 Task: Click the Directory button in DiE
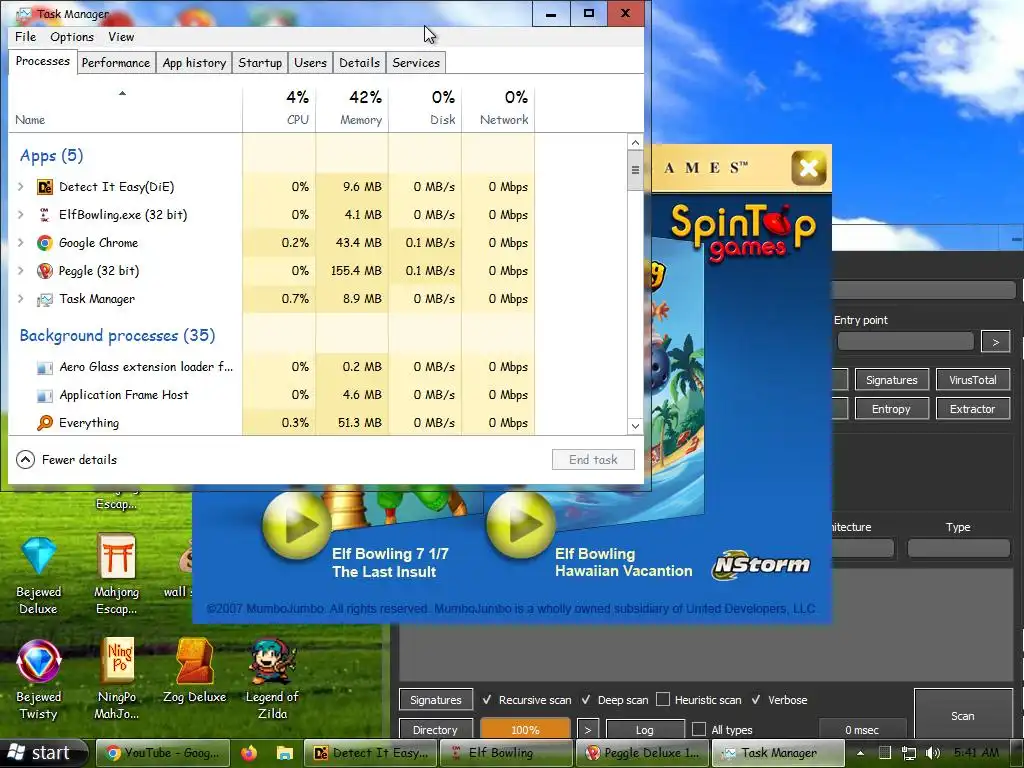[435, 729]
